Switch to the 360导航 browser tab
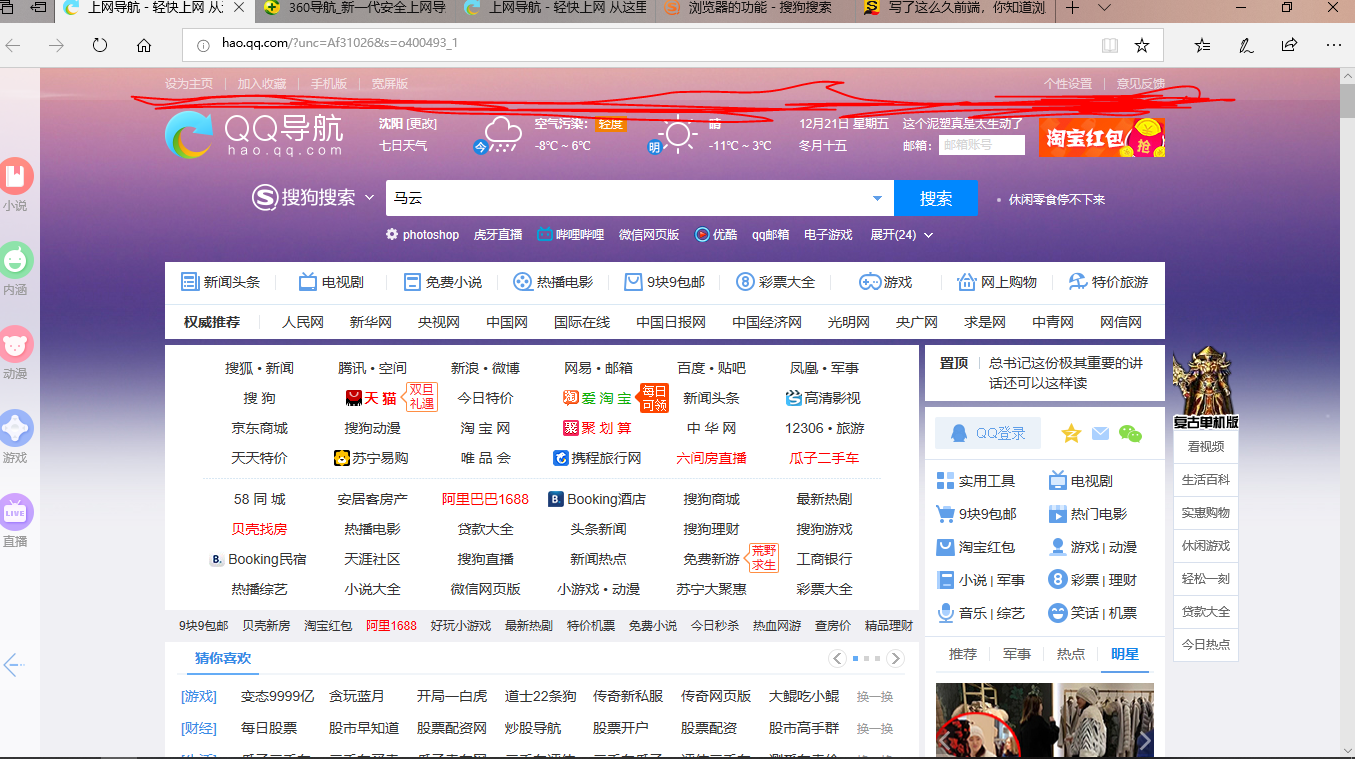The image size is (1355, 759). tap(357, 8)
